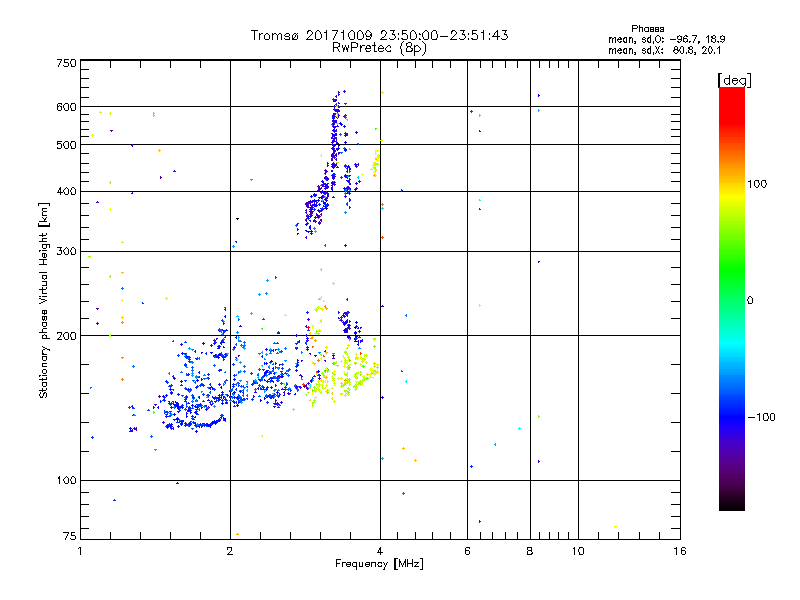Click the colorbar tick label '100'

pyautogui.click(x=757, y=184)
